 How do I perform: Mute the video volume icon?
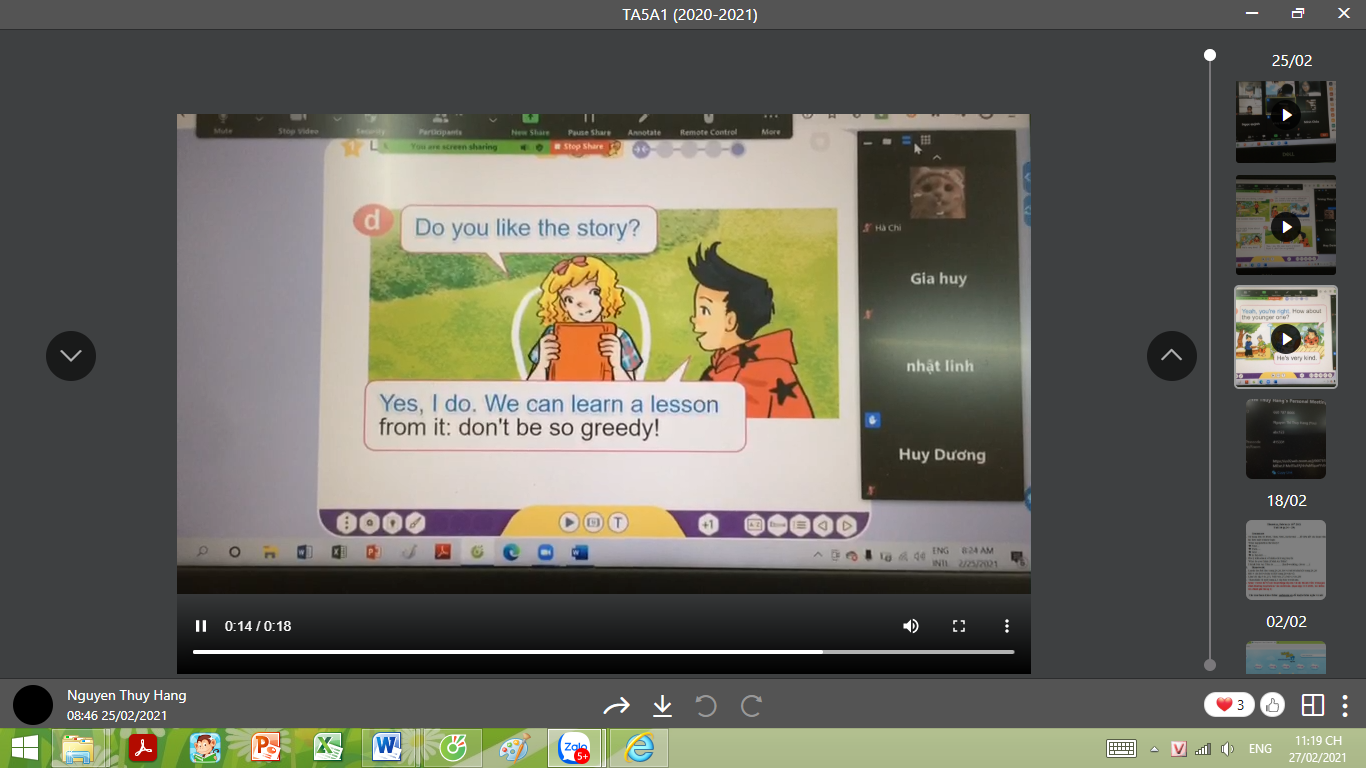coord(911,626)
